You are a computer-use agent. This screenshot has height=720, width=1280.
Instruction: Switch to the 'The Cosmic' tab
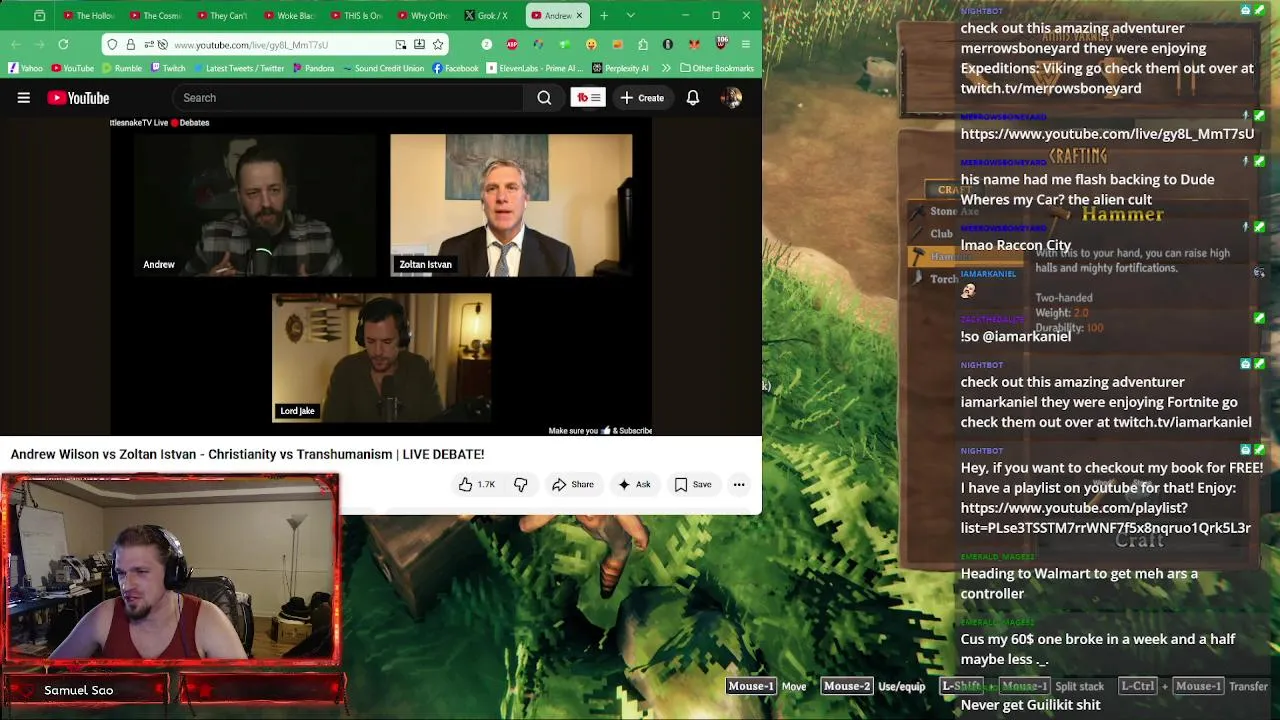point(155,16)
